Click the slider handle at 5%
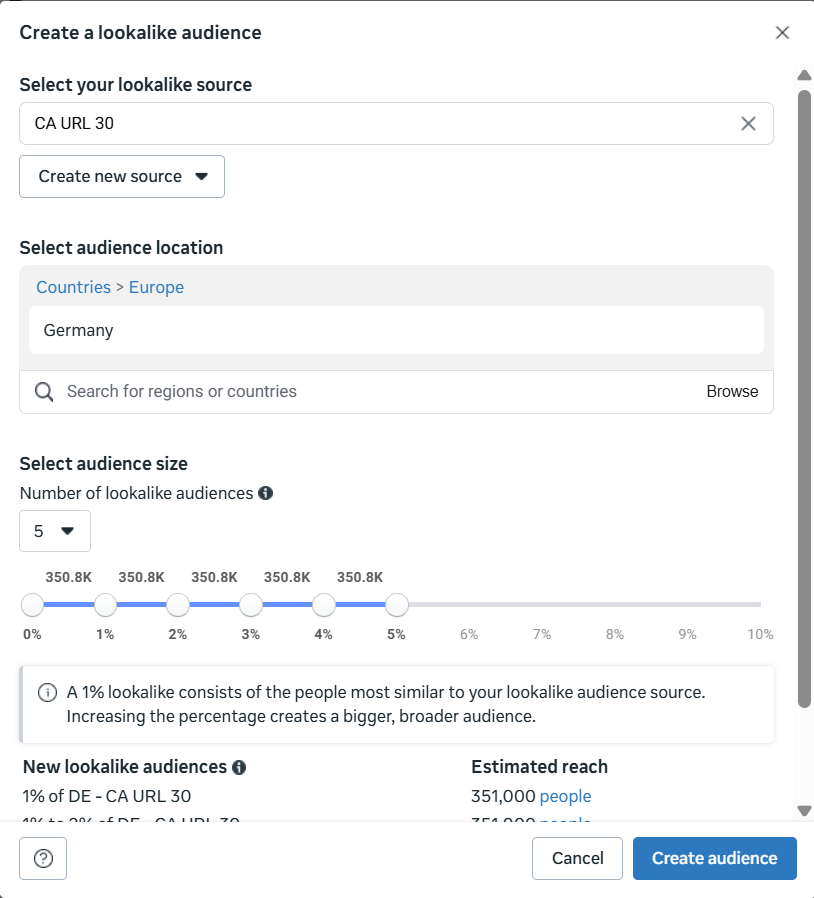The width and height of the screenshot is (814, 898). click(397, 605)
